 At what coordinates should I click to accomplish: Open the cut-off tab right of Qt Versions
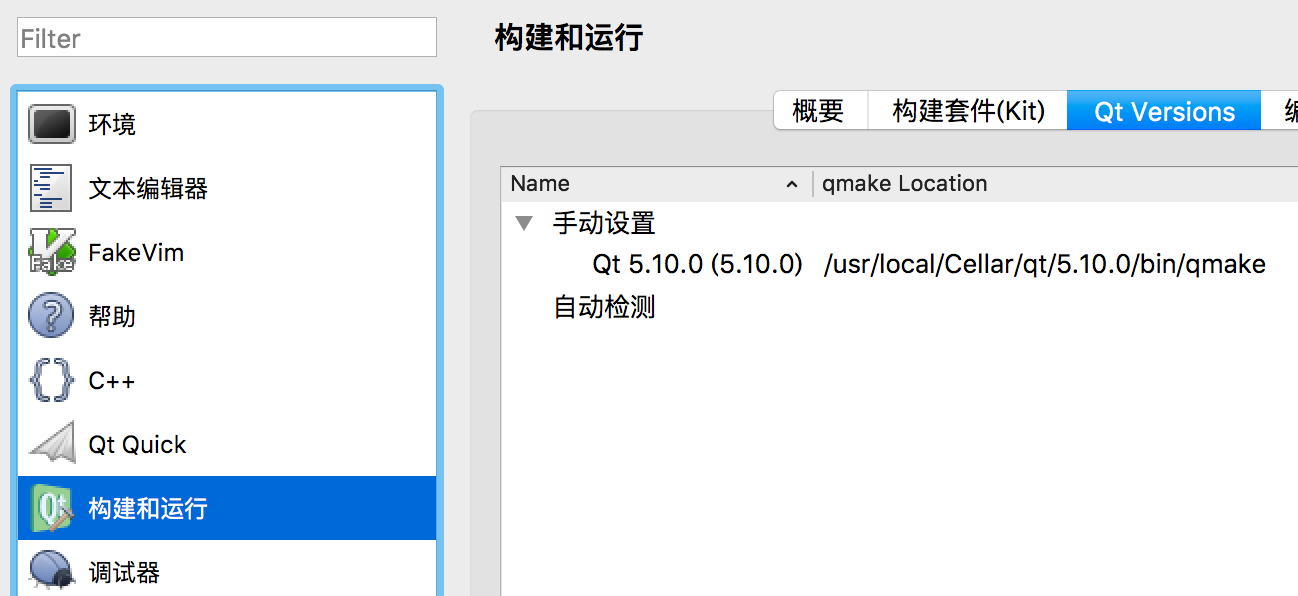click(x=1282, y=111)
